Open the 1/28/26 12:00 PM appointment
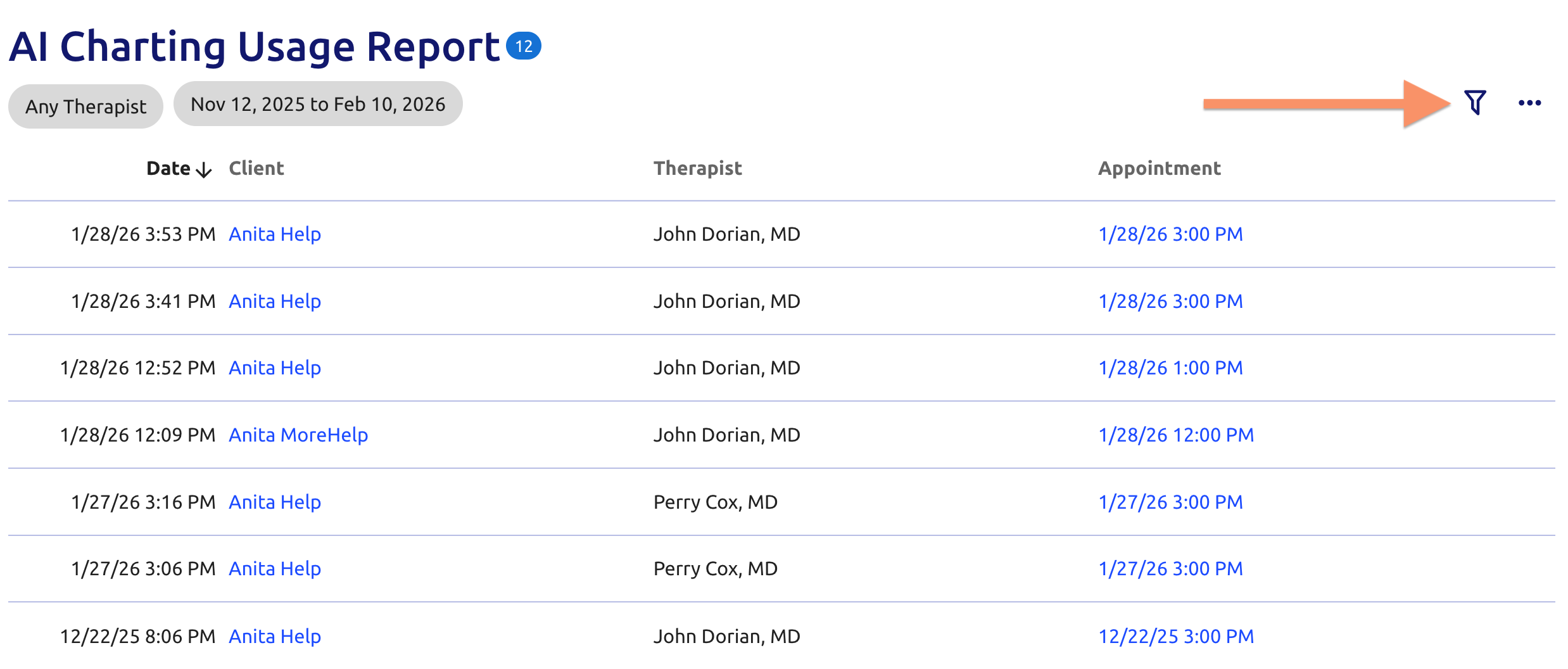The image size is (1568, 669). (x=1176, y=435)
